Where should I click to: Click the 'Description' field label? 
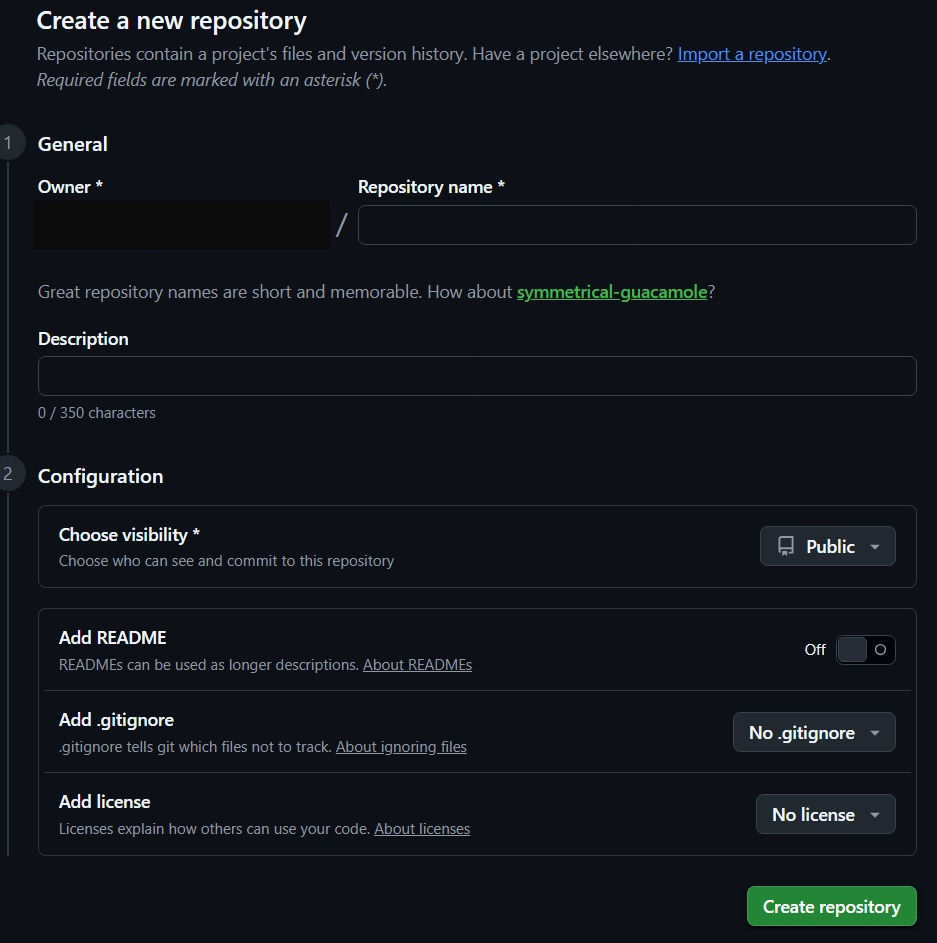coord(83,339)
